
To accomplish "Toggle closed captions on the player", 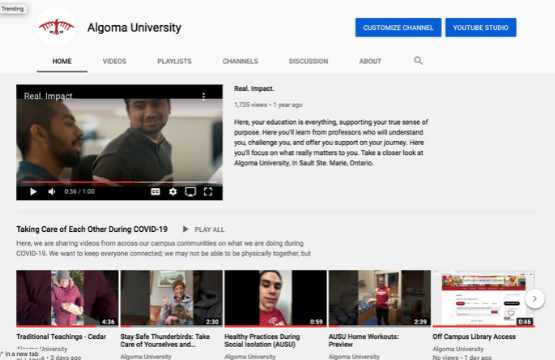I will pyautogui.click(x=155, y=192).
